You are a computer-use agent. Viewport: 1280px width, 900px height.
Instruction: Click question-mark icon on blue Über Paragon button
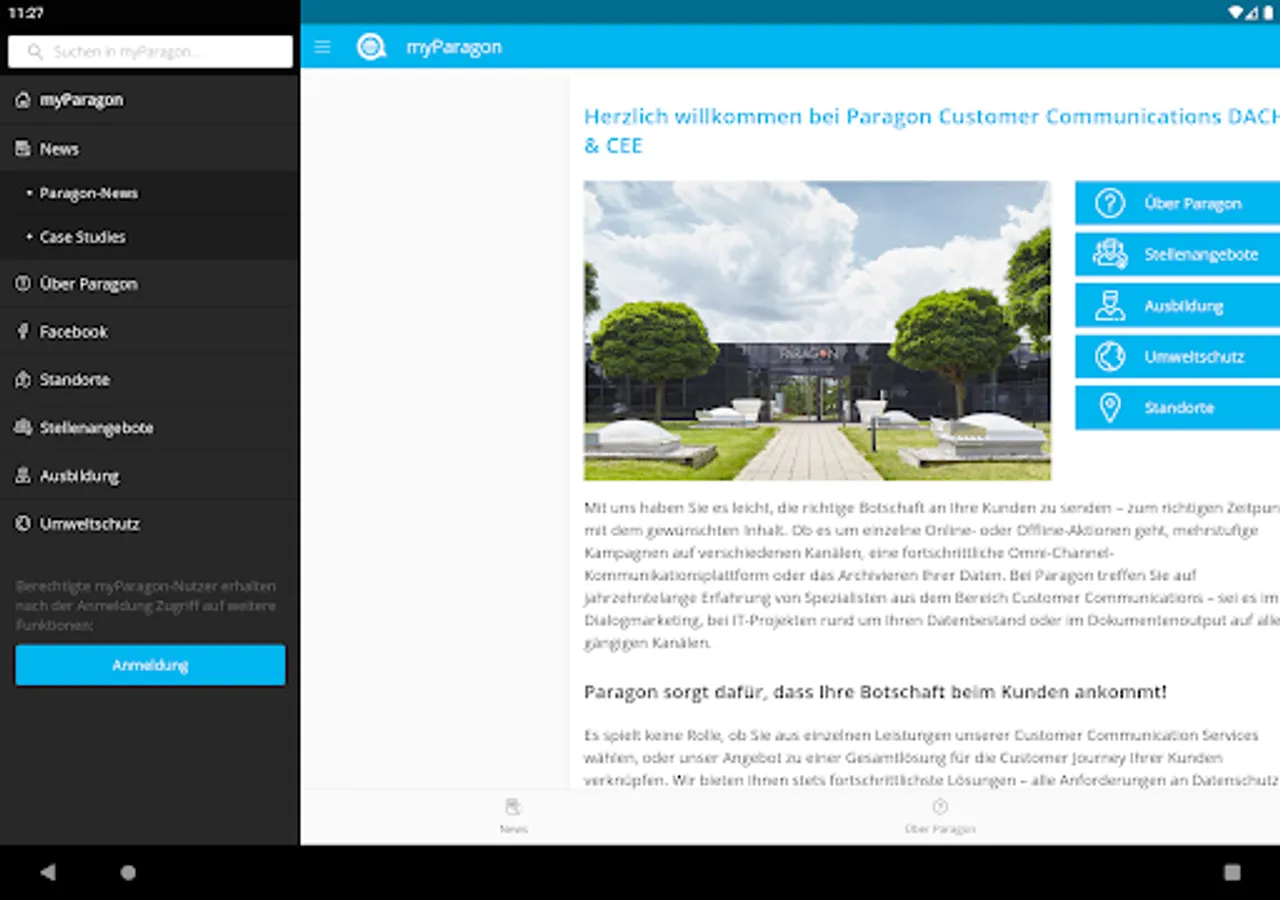point(1110,203)
